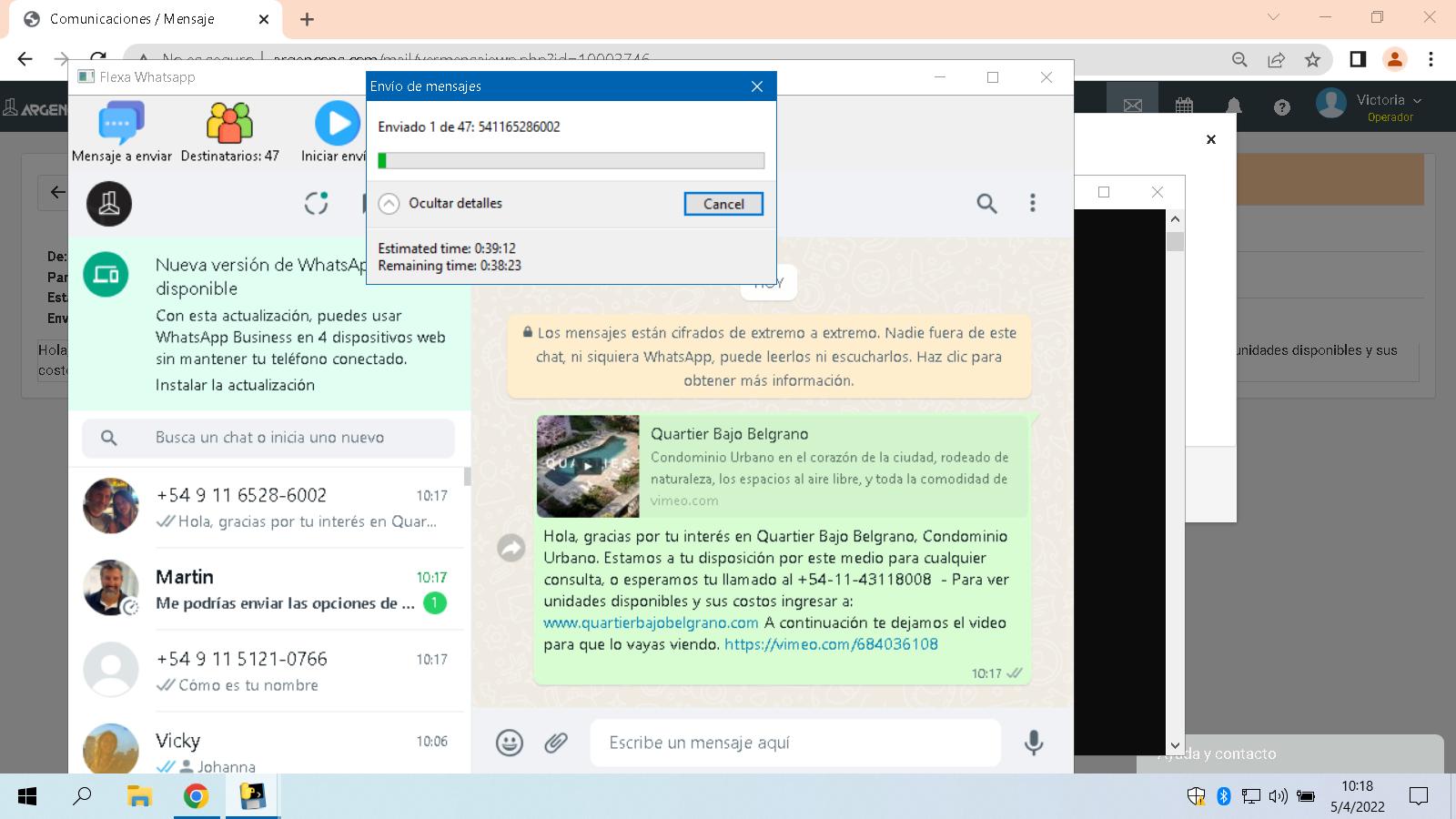Open calendar icon in Argencons header
The width and height of the screenshot is (1456, 819).
pyautogui.click(x=1184, y=106)
